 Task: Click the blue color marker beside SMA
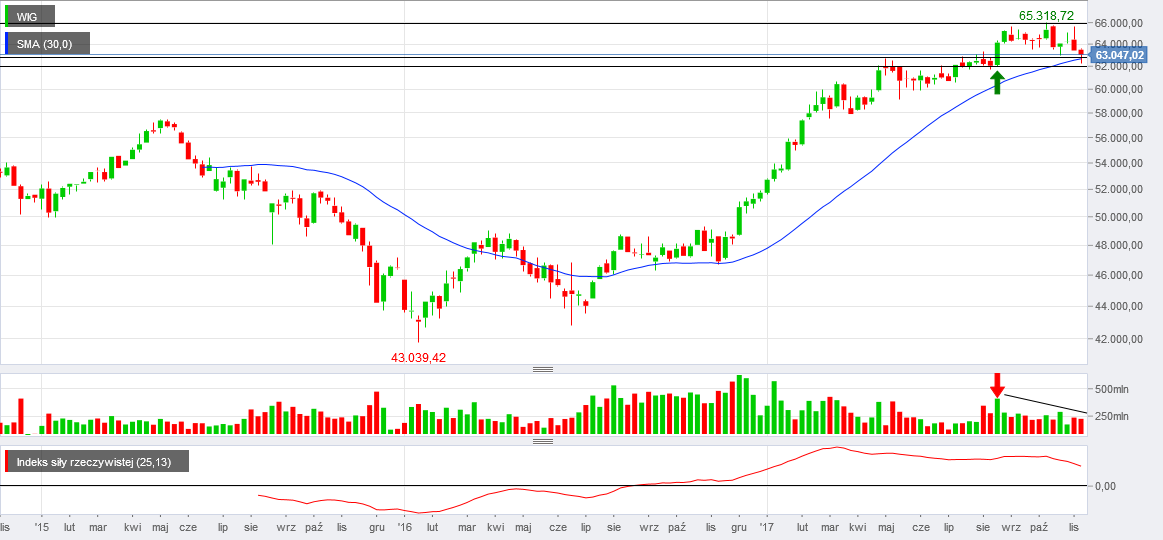tap(7, 44)
